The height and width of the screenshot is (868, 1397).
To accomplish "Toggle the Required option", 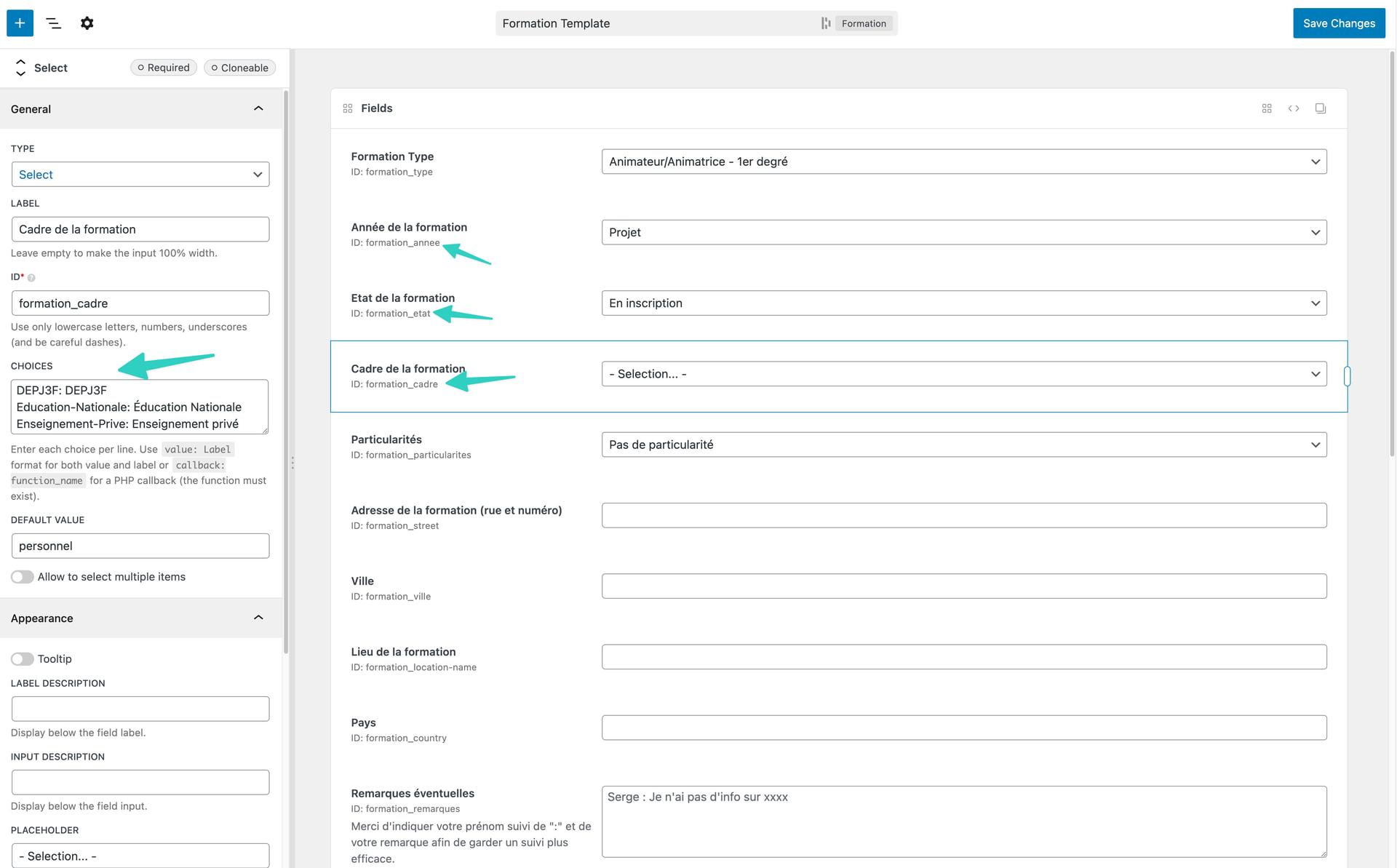I will [x=164, y=68].
